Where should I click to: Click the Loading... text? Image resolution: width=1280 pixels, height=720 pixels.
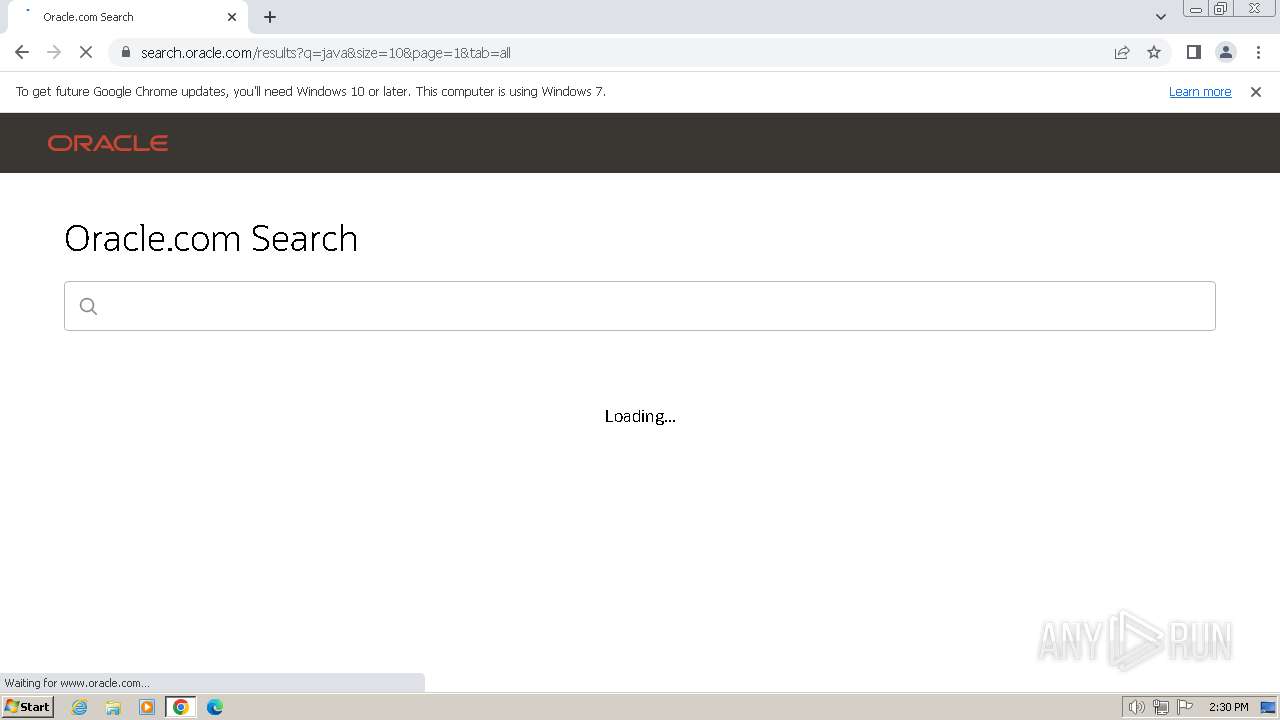click(x=640, y=416)
